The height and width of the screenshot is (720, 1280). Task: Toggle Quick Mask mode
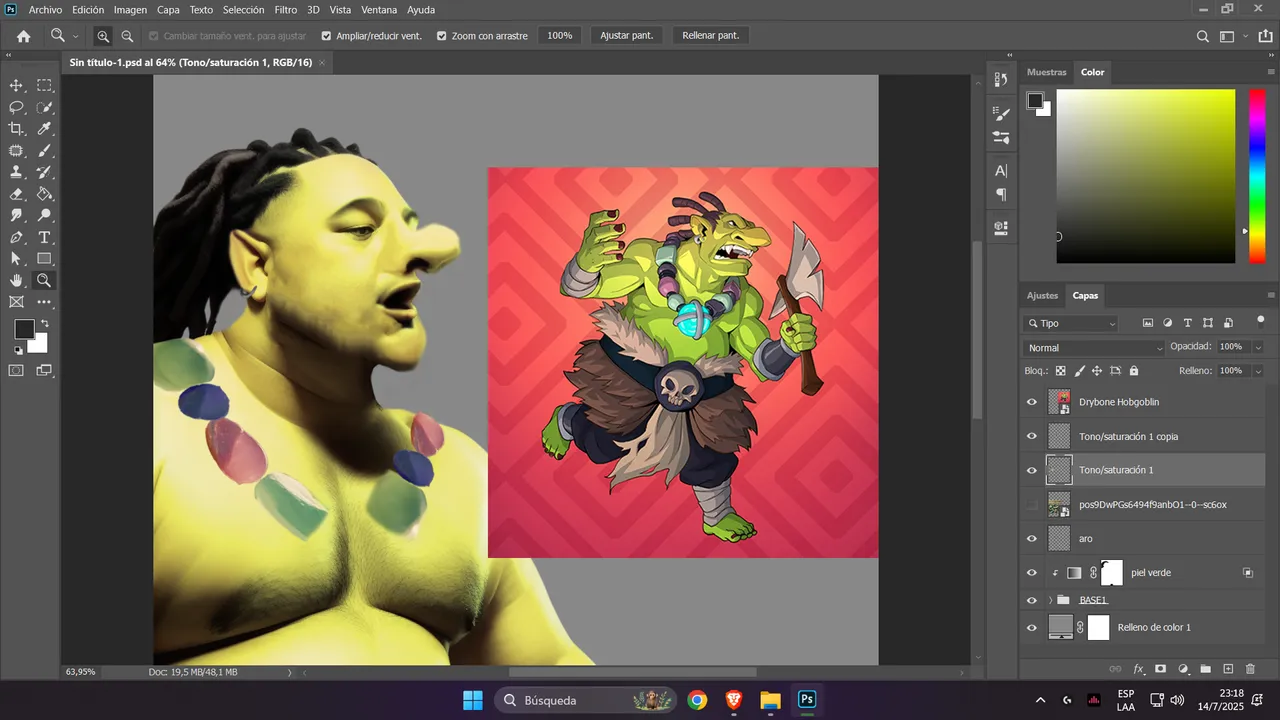point(16,370)
